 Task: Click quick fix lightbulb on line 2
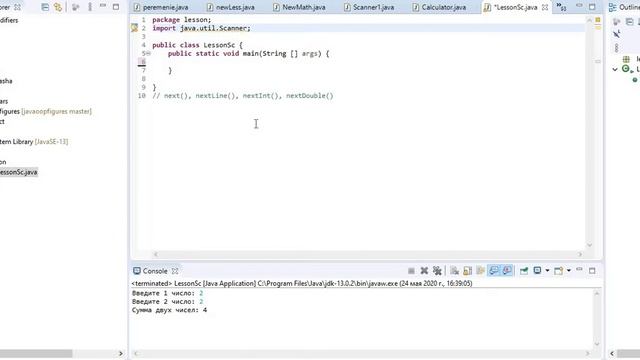(x=134, y=28)
